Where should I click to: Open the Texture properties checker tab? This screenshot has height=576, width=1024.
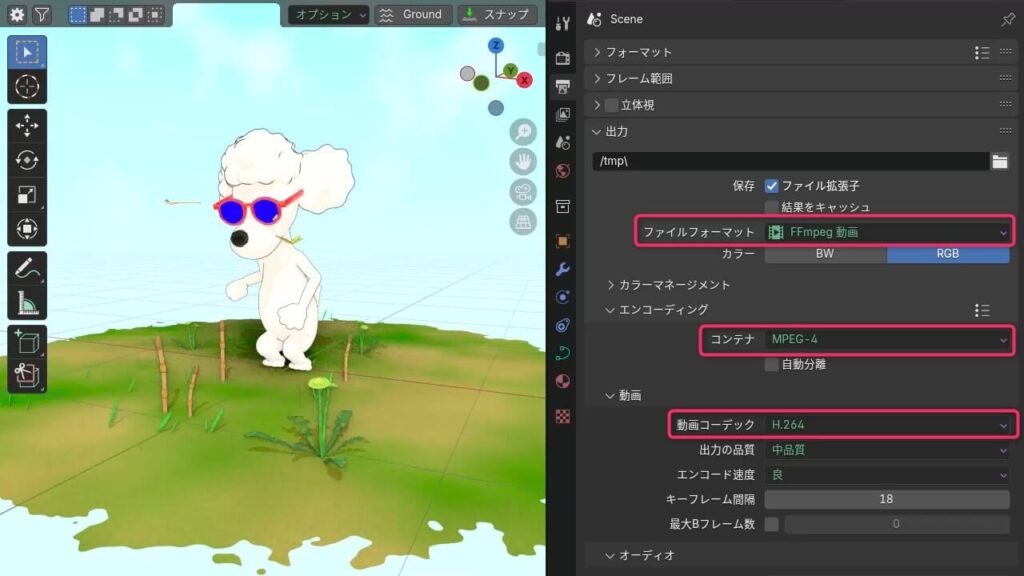click(x=562, y=416)
